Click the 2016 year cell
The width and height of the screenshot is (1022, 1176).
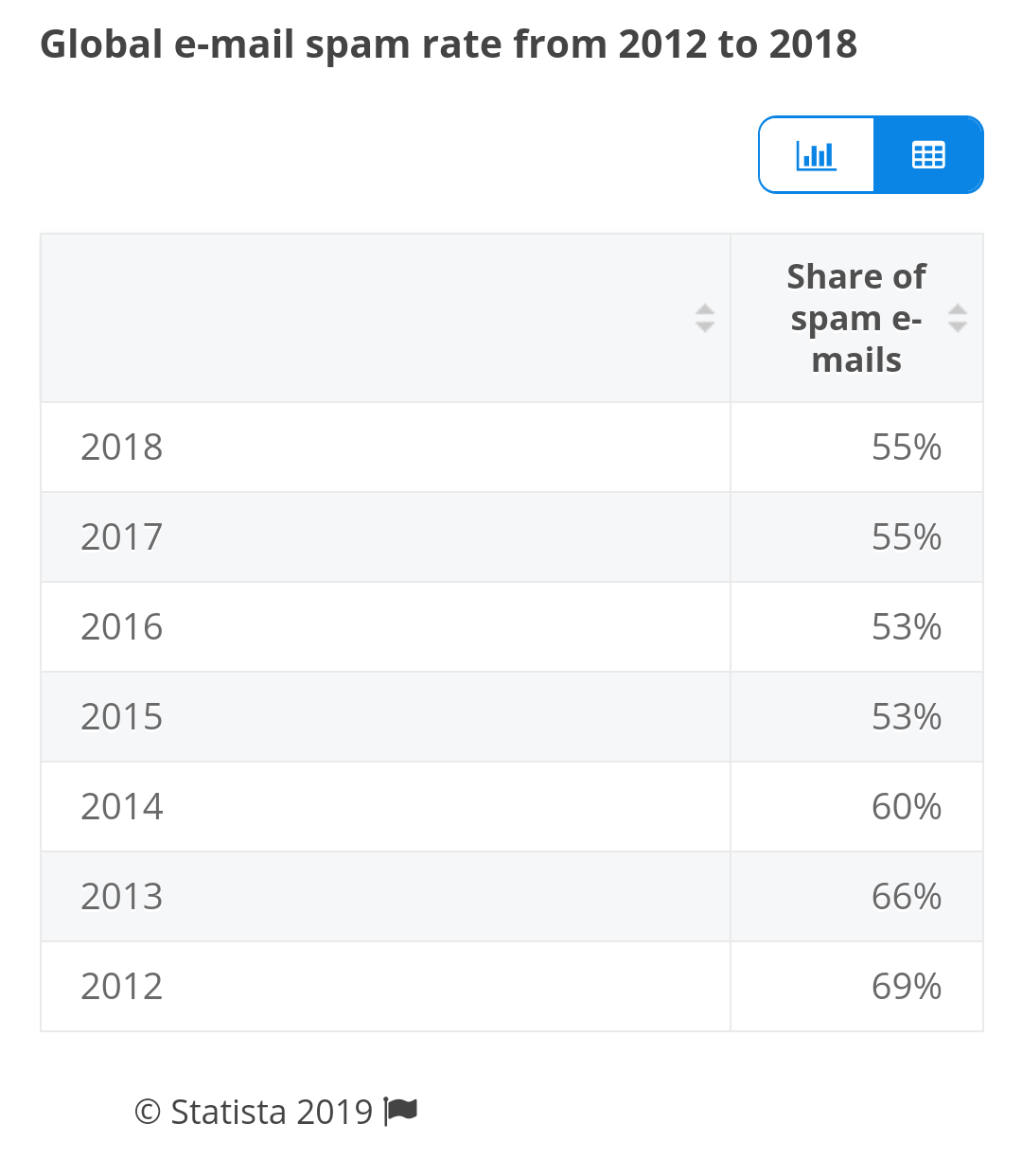click(x=385, y=626)
